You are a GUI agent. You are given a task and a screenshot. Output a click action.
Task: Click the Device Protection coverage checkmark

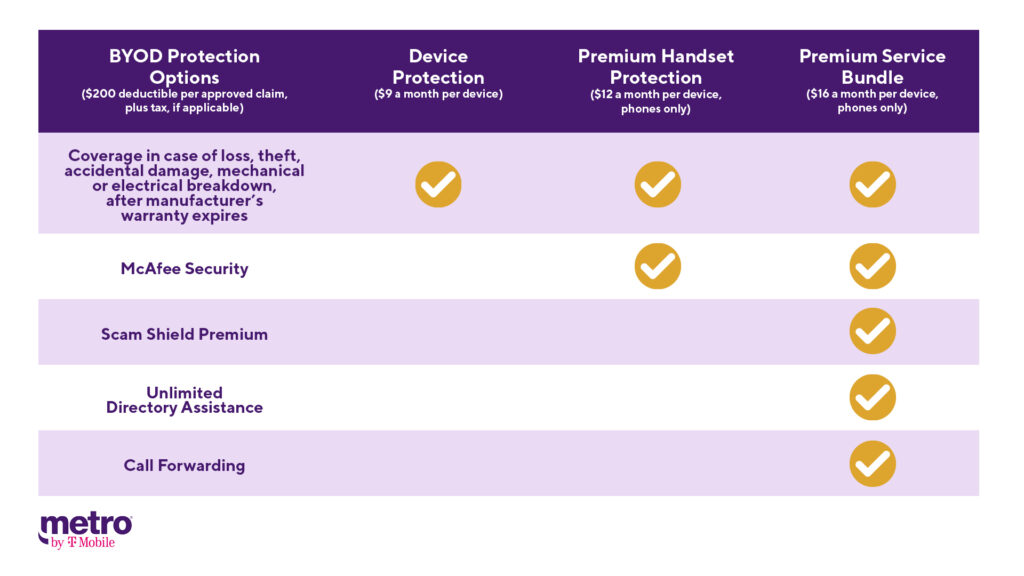(x=438, y=184)
